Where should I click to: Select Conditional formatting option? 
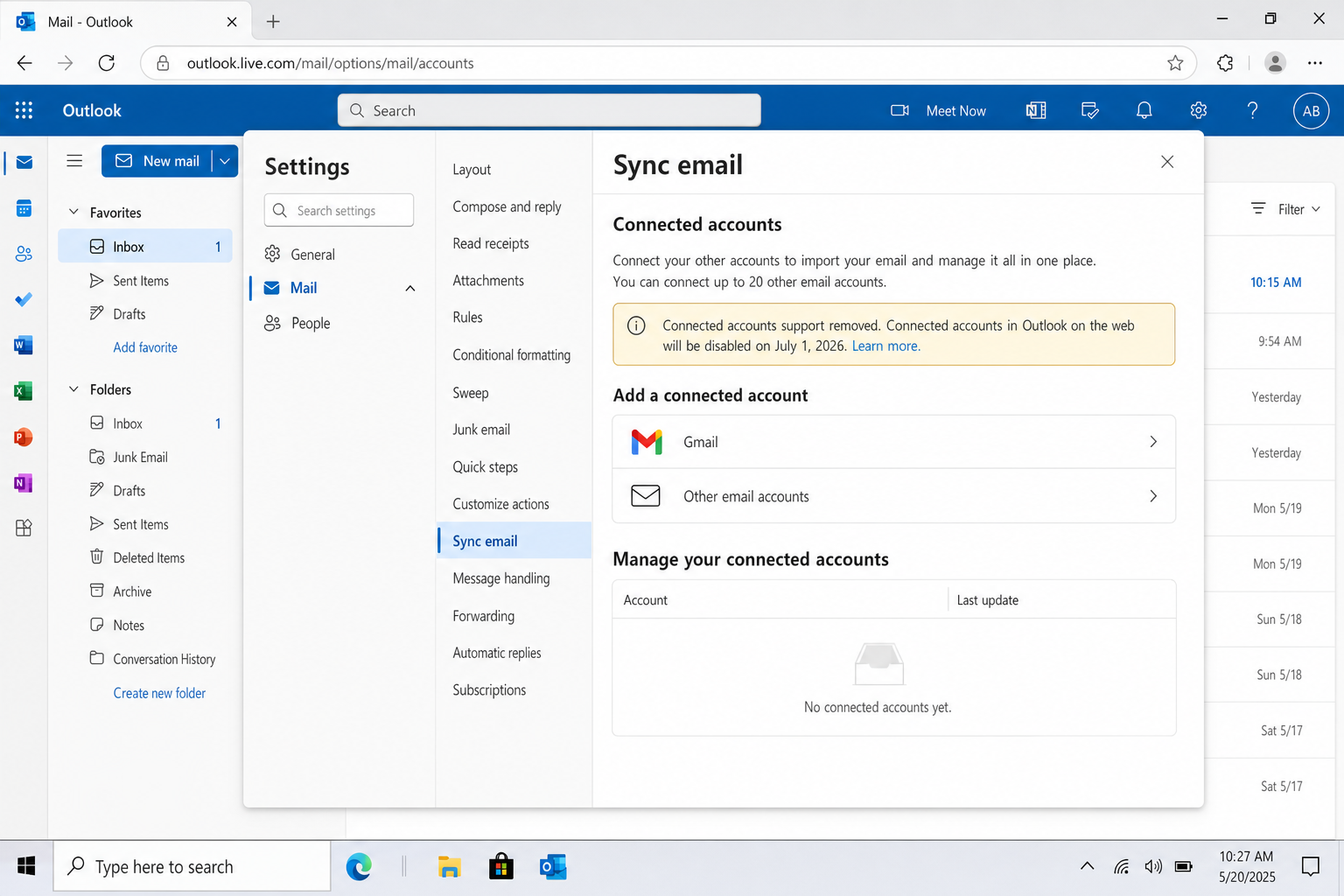click(511, 355)
